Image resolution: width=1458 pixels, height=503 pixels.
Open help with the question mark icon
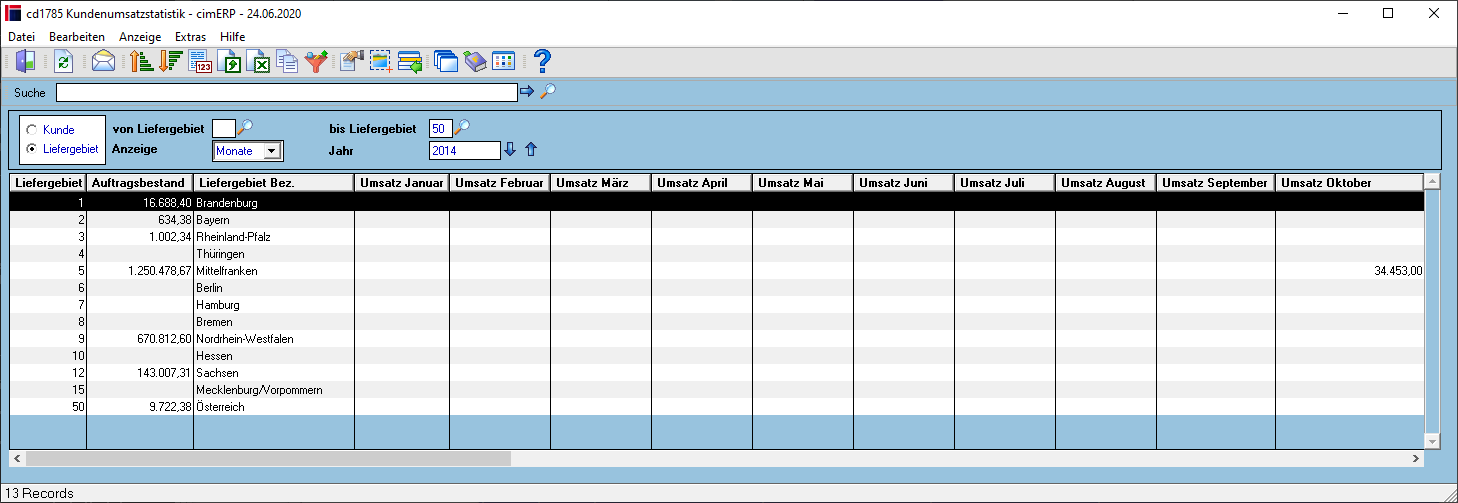coord(542,62)
